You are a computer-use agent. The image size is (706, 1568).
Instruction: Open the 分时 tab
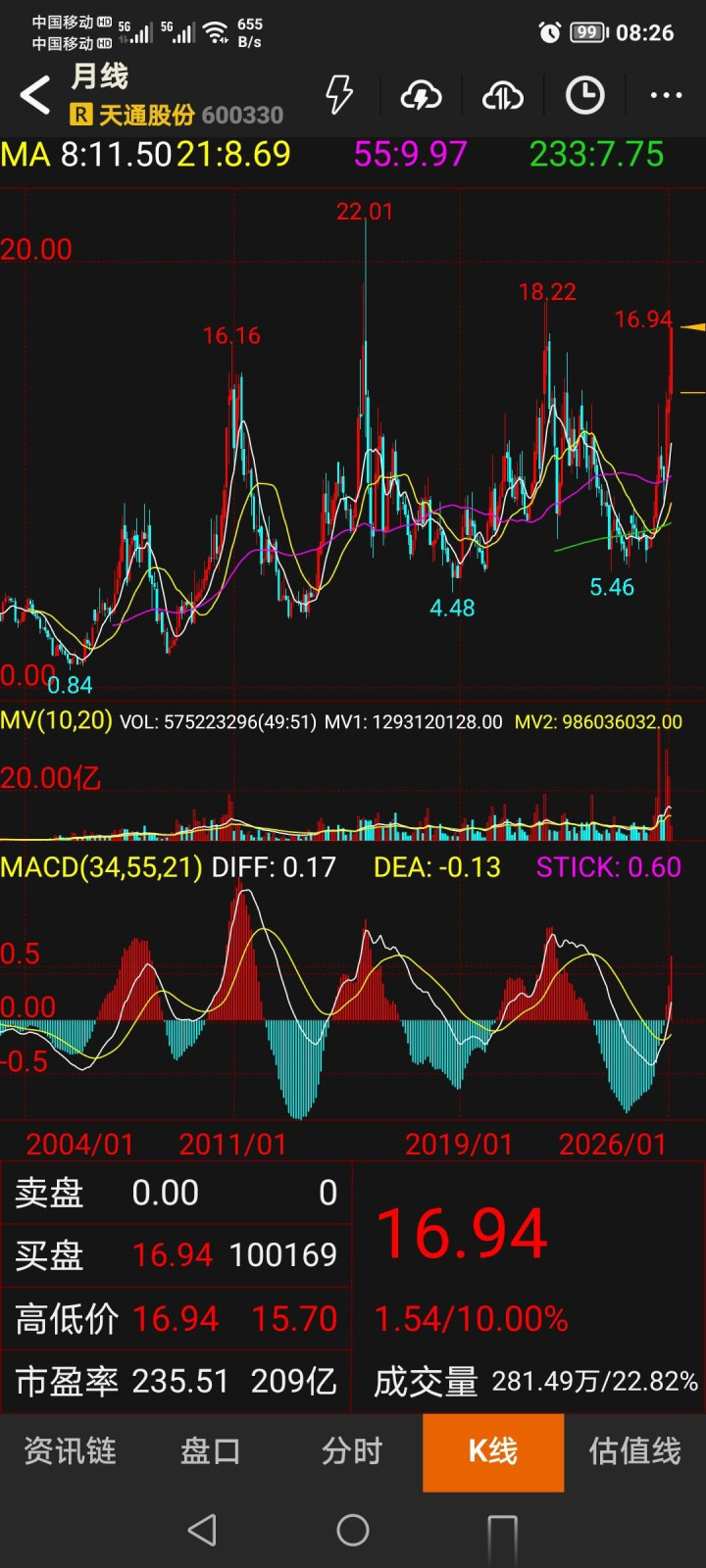tap(352, 1451)
